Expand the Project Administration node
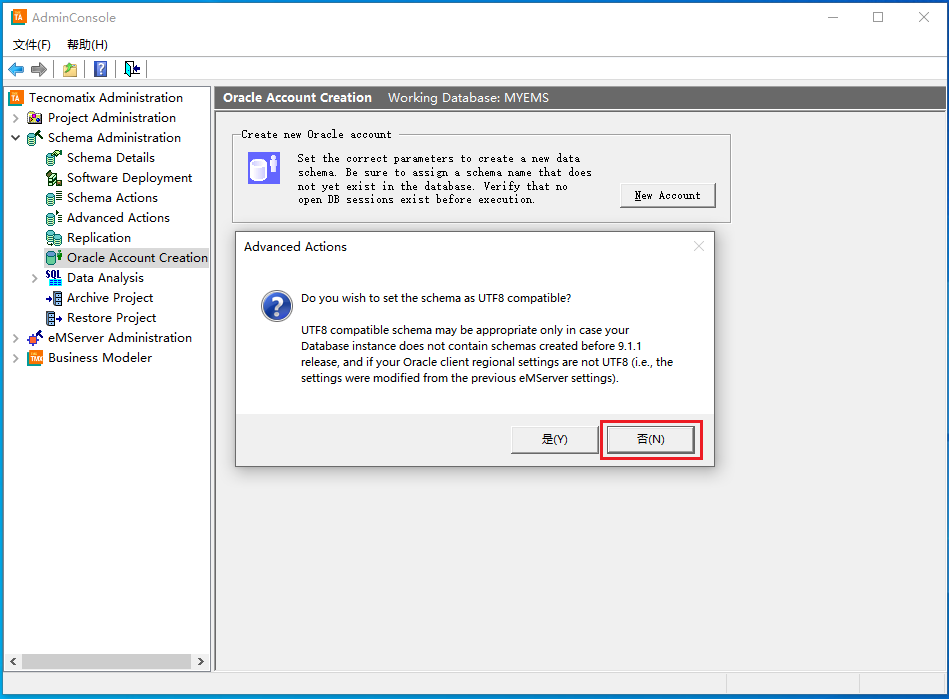The image size is (949, 699). [x=16, y=118]
